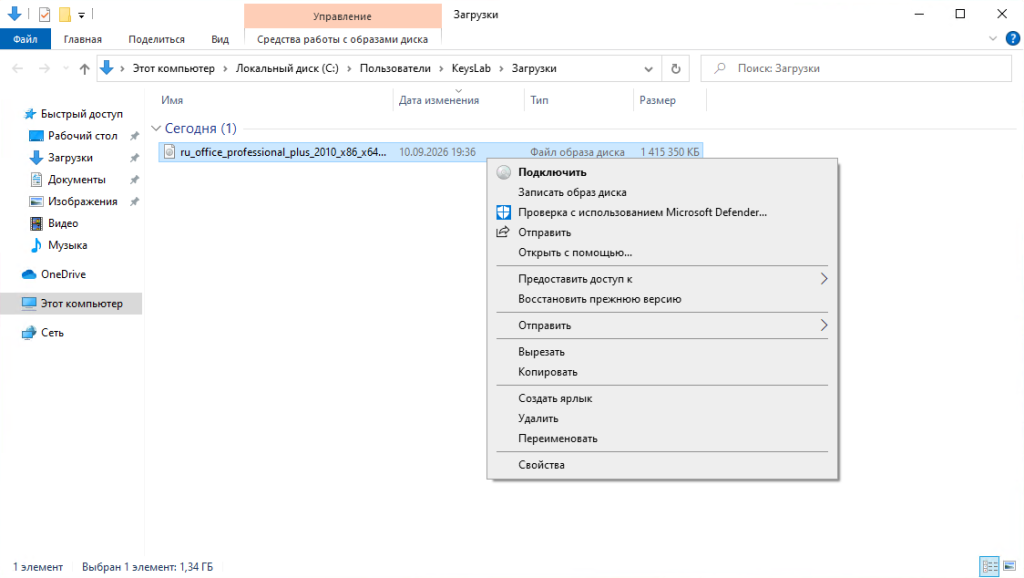
Task: Open the Средства работы с образами диска tab
Action: coord(342,39)
